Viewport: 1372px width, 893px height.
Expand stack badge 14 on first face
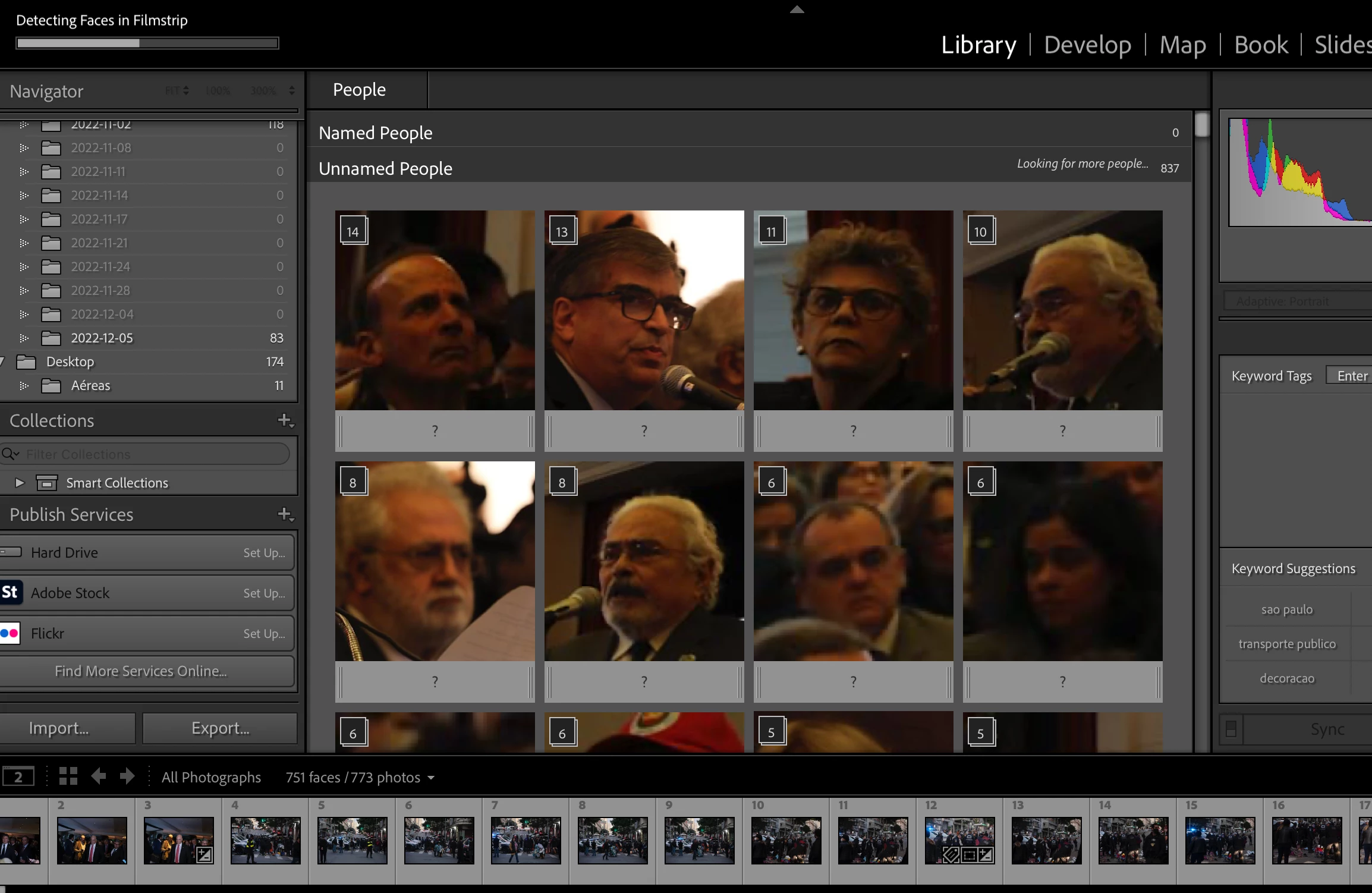[x=353, y=231]
